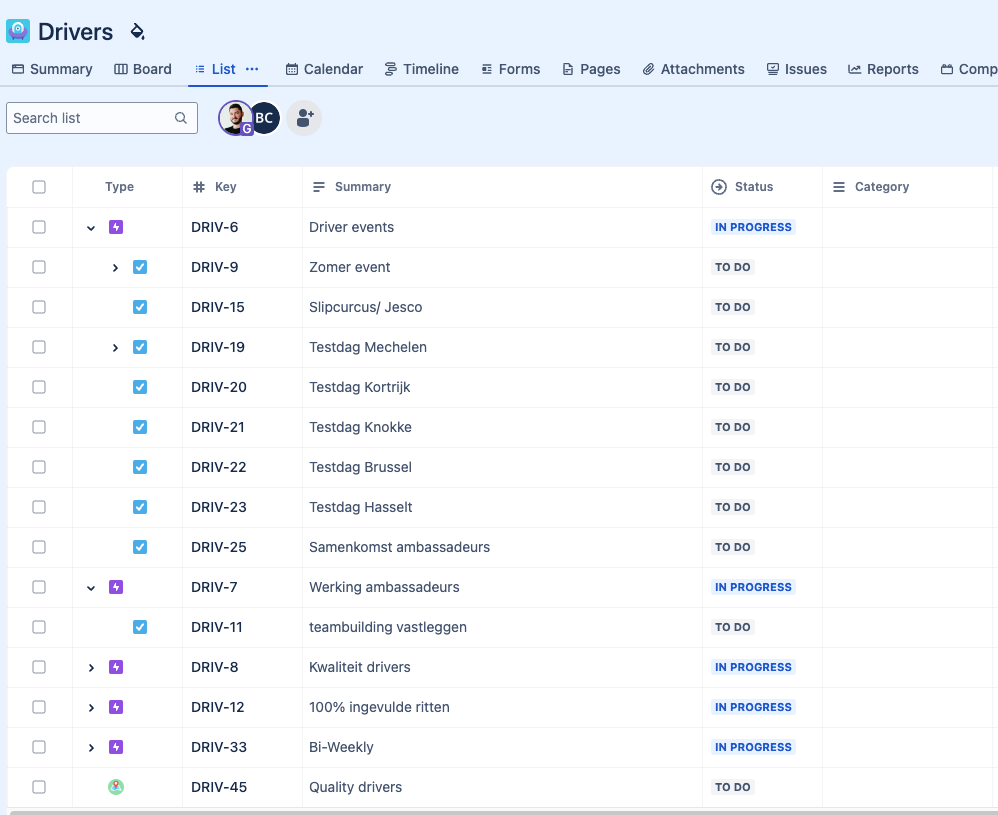Open issue key DRIV-25 link

point(218,547)
